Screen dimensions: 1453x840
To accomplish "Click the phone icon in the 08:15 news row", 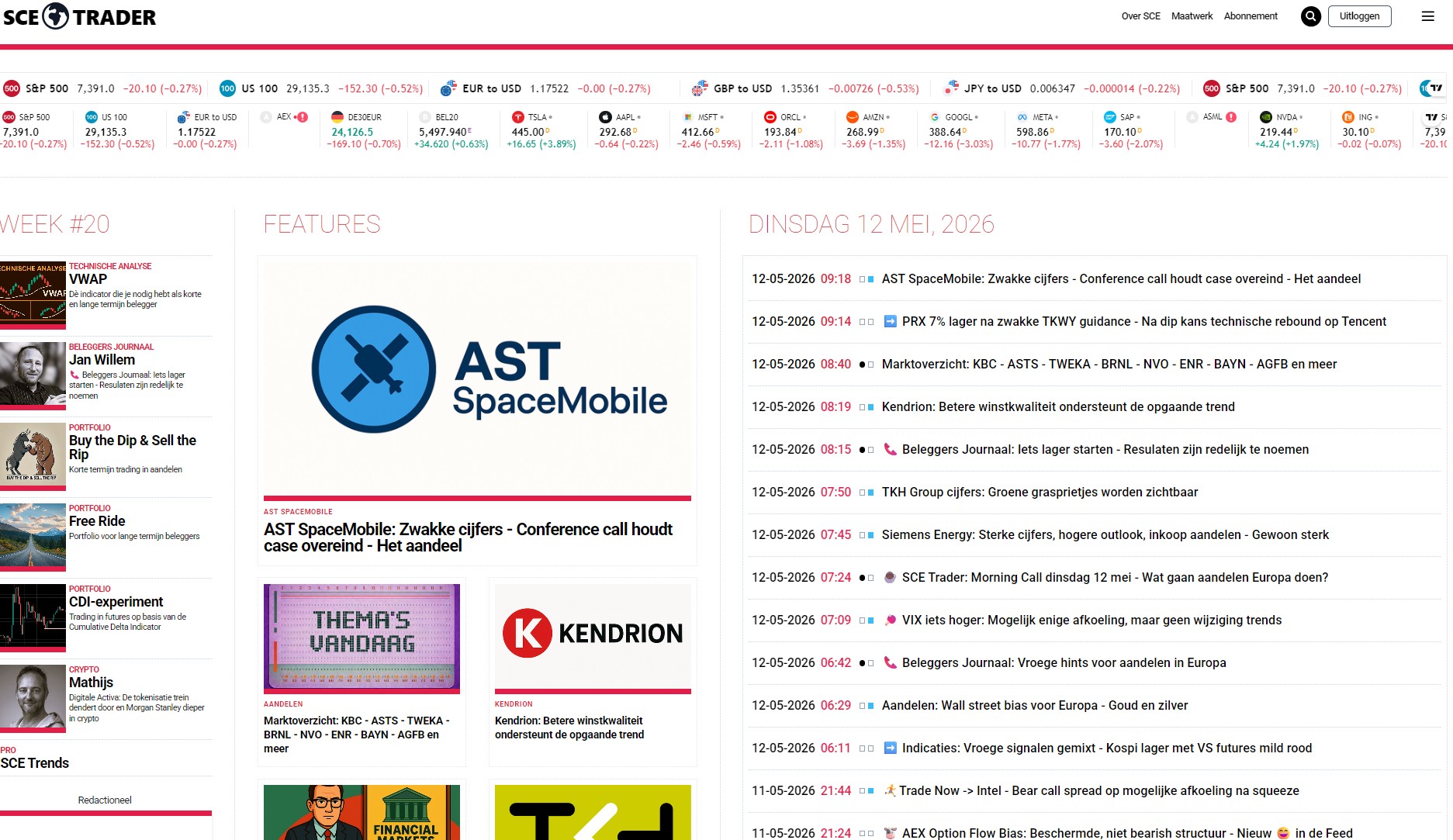I will [891, 449].
